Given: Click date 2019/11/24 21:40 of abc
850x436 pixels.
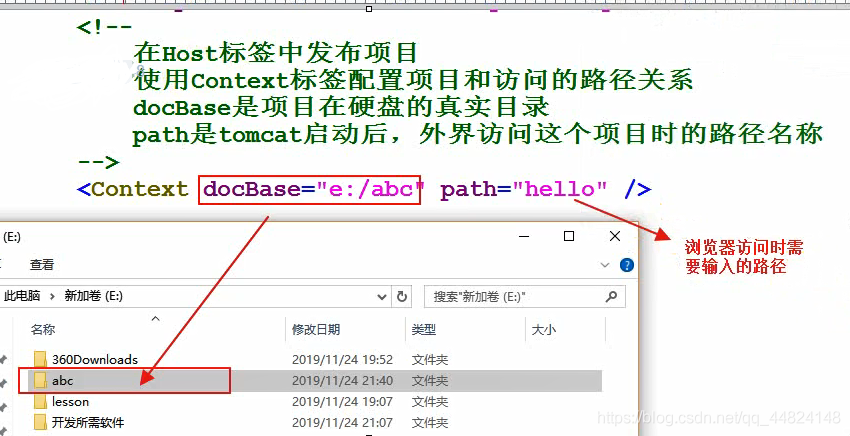Looking at the screenshot, I should (x=343, y=381).
